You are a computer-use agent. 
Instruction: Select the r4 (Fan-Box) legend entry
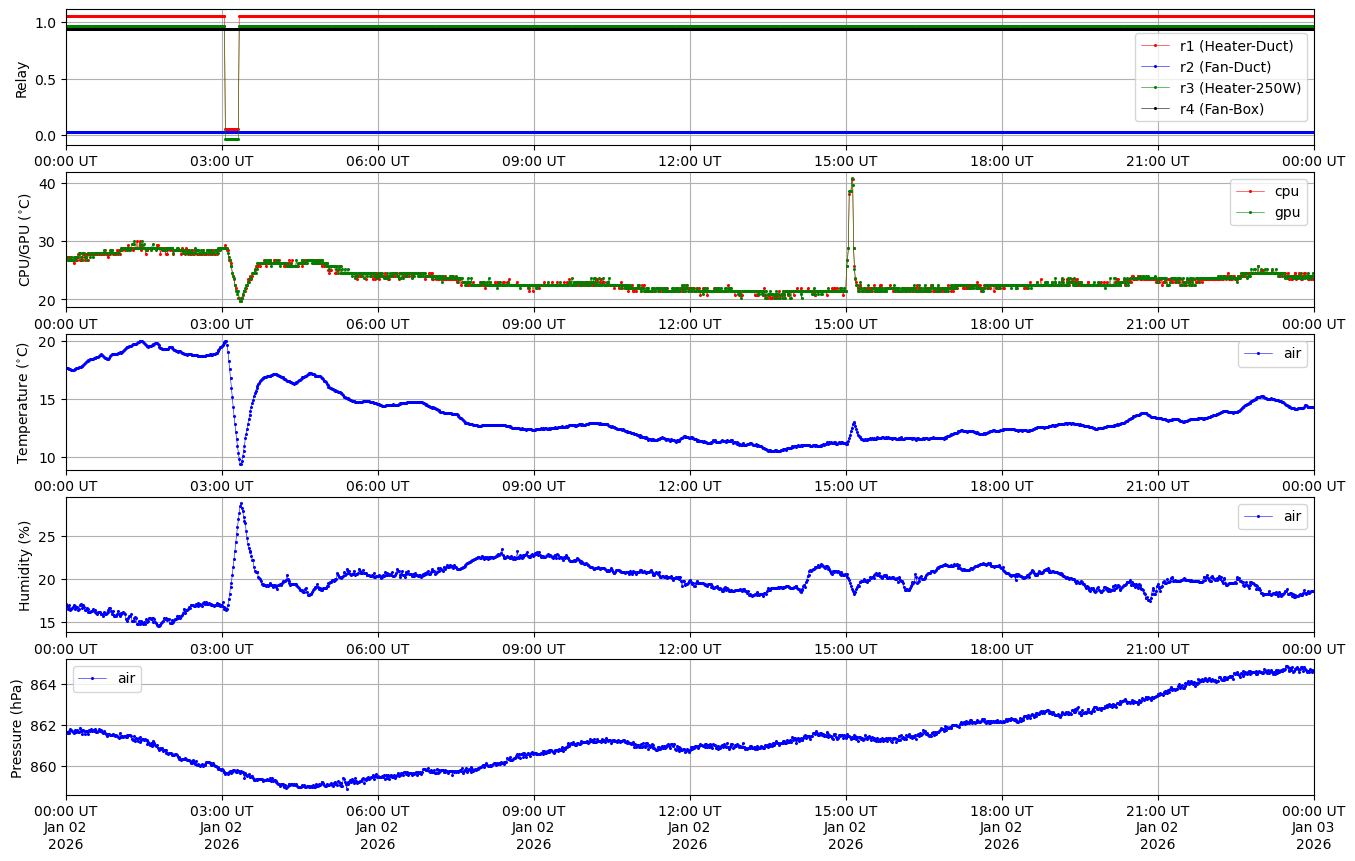point(1222,109)
